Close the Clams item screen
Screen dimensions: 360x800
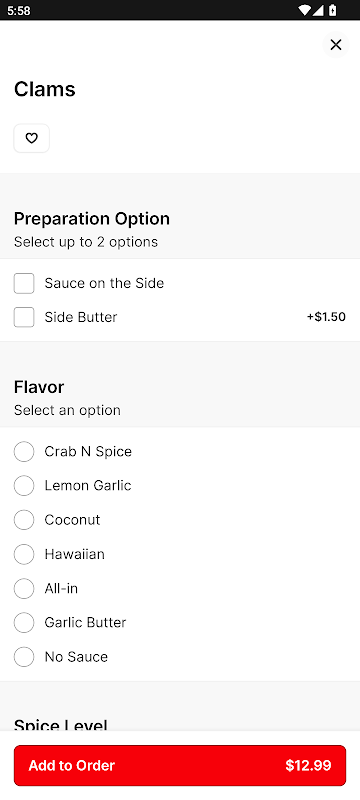[336, 45]
